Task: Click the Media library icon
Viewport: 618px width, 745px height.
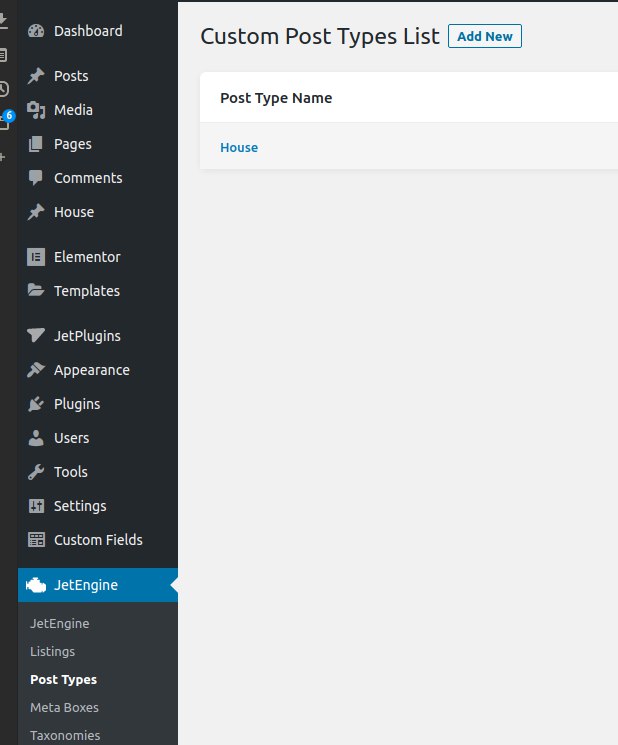Action: pyautogui.click(x=36, y=110)
